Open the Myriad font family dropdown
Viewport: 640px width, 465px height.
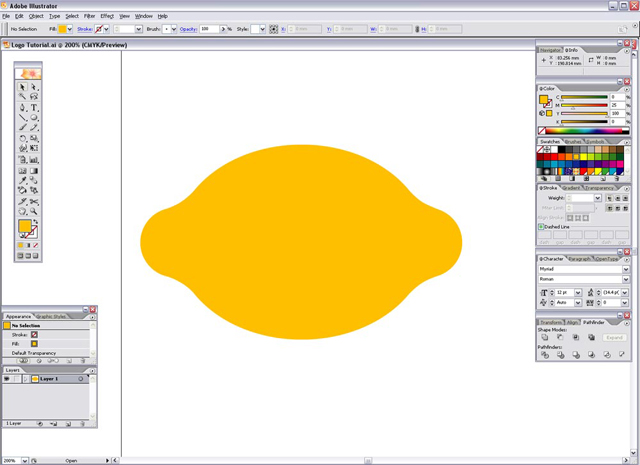[626, 269]
